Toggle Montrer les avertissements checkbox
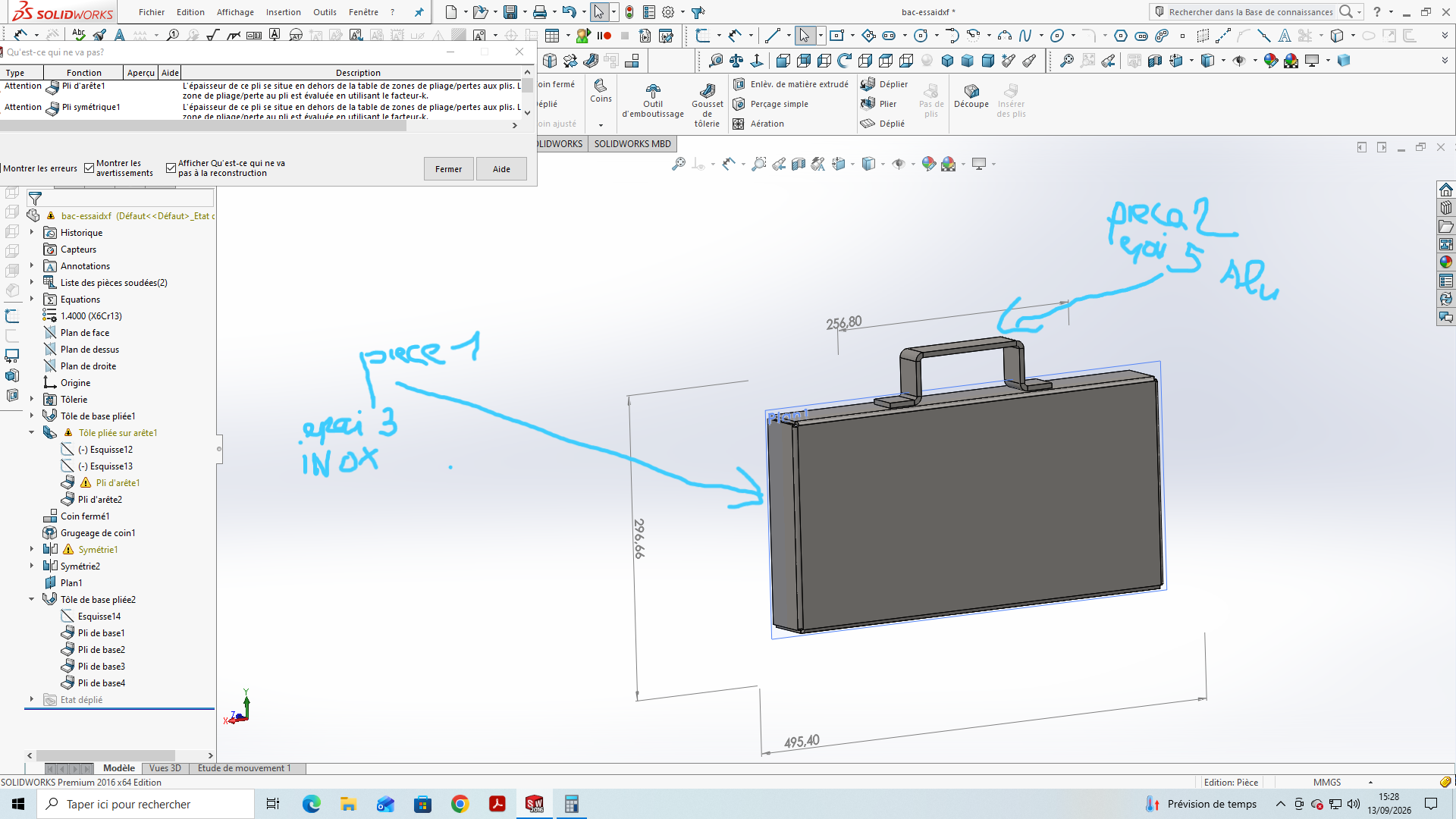Image resolution: width=1456 pixels, height=819 pixels. click(x=89, y=168)
